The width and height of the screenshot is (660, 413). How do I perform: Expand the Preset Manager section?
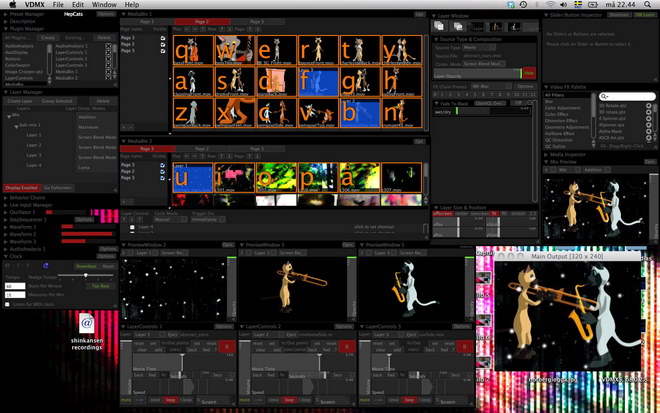[6, 14]
